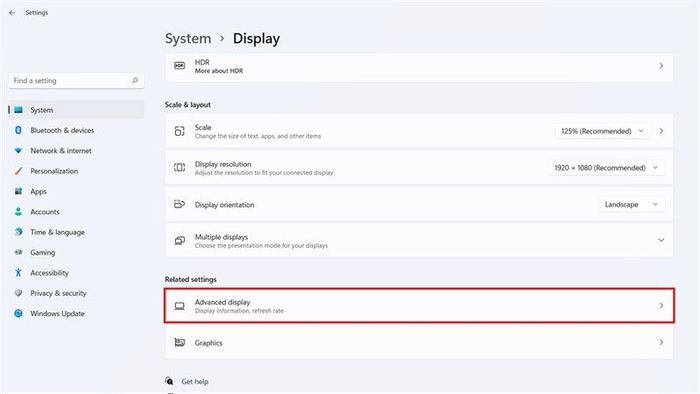
Task: Click the Personalization brush icon
Action: 18,171
